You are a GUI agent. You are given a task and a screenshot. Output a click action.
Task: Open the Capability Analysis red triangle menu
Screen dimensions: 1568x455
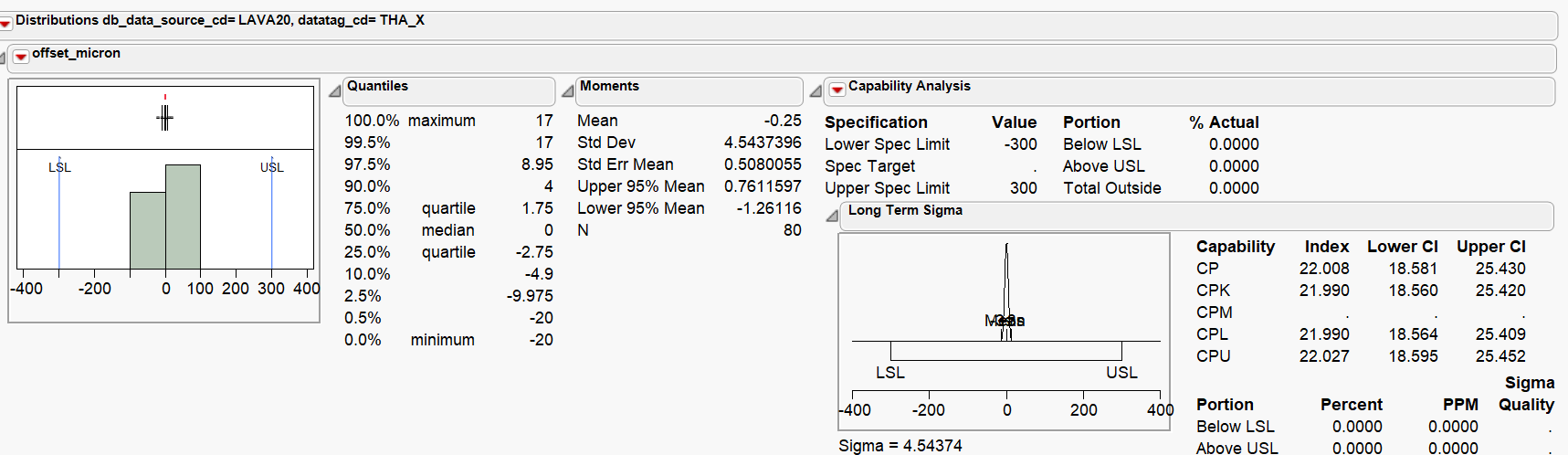(837, 90)
